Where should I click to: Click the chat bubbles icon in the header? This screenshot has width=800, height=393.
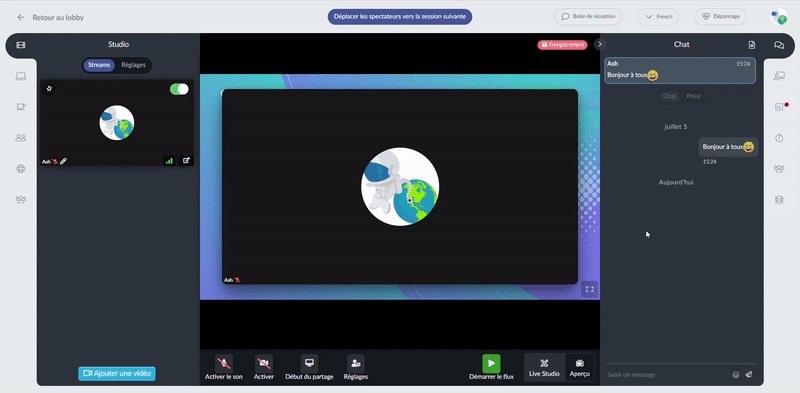[779, 45]
